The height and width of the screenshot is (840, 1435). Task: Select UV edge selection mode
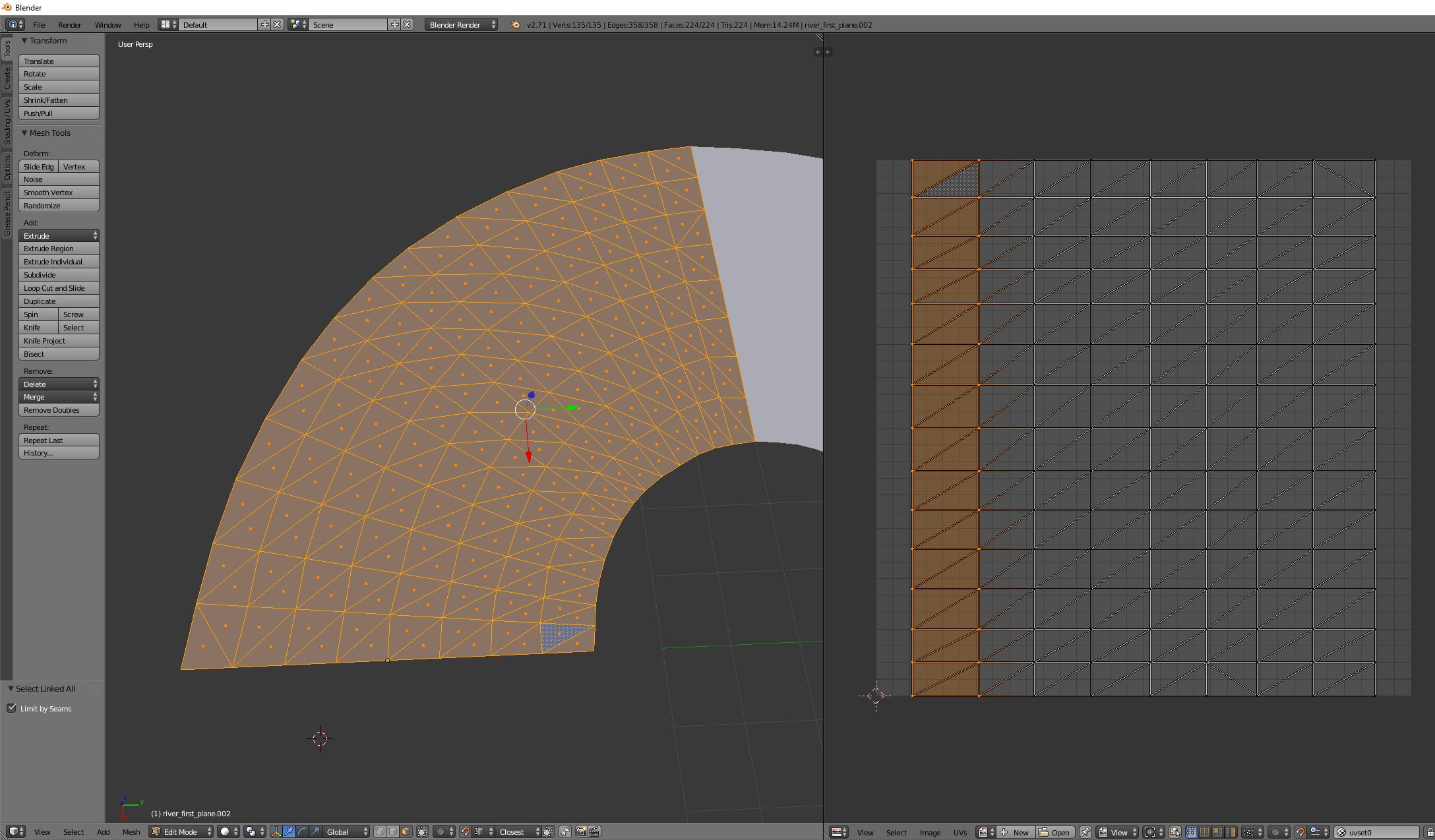[1204, 832]
